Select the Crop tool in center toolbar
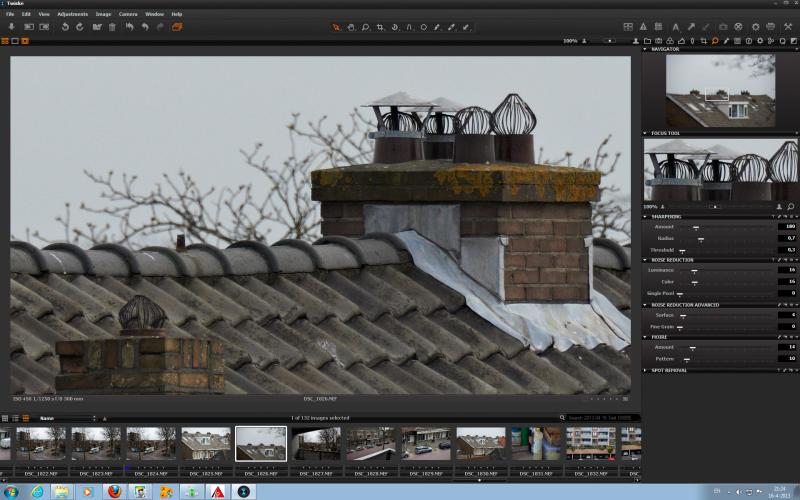Viewport: 800px width, 500px height. pyautogui.click(x=380, y=28)
